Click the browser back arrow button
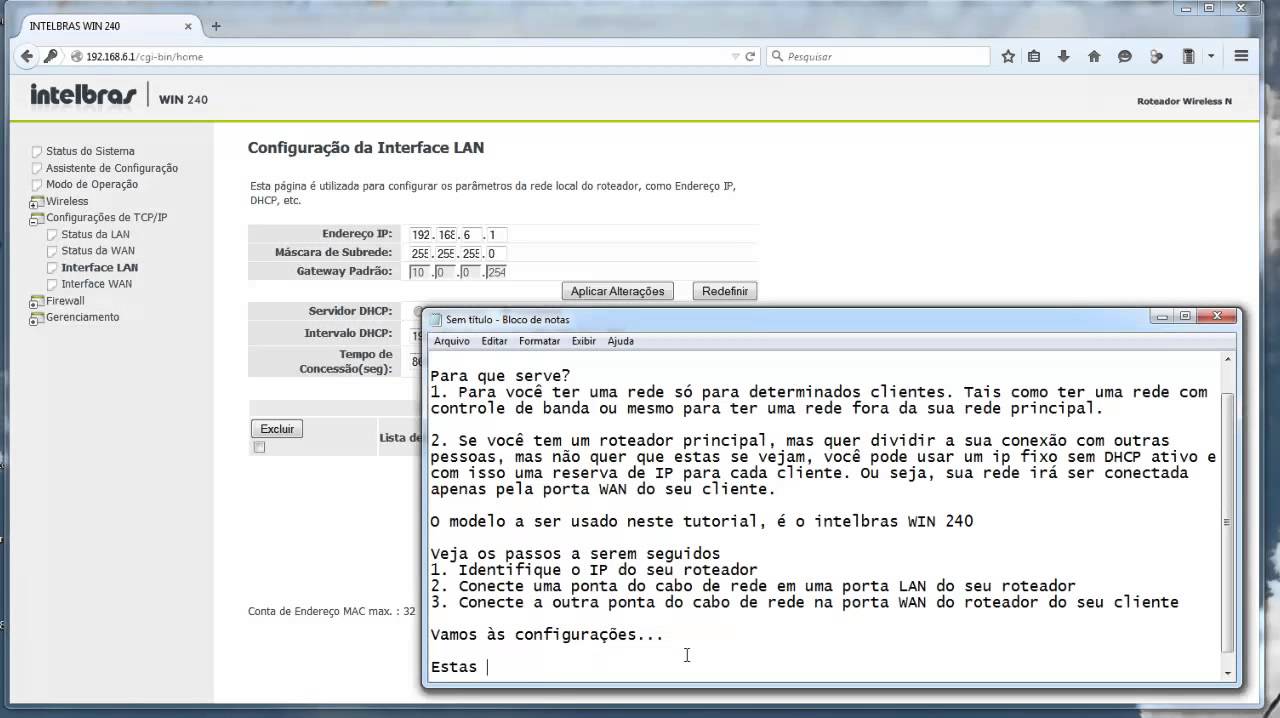Viewport: 1280px width, 718px height. pyautogui.click(x=27, y=56)
